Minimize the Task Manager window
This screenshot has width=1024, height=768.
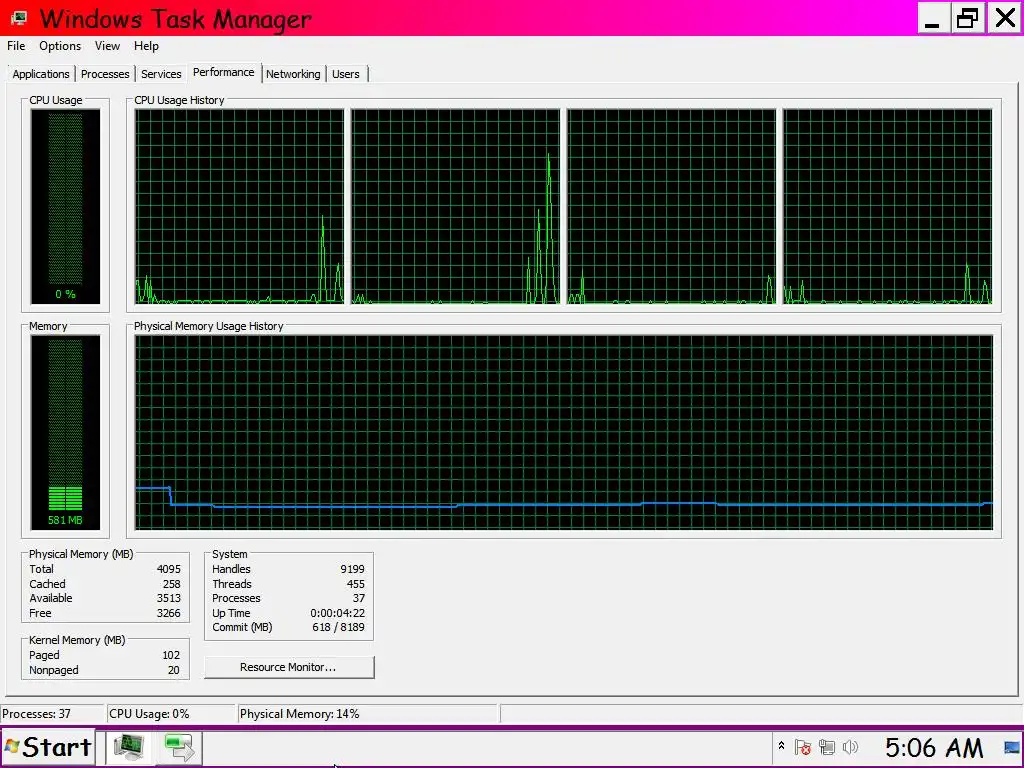point(933,18)
